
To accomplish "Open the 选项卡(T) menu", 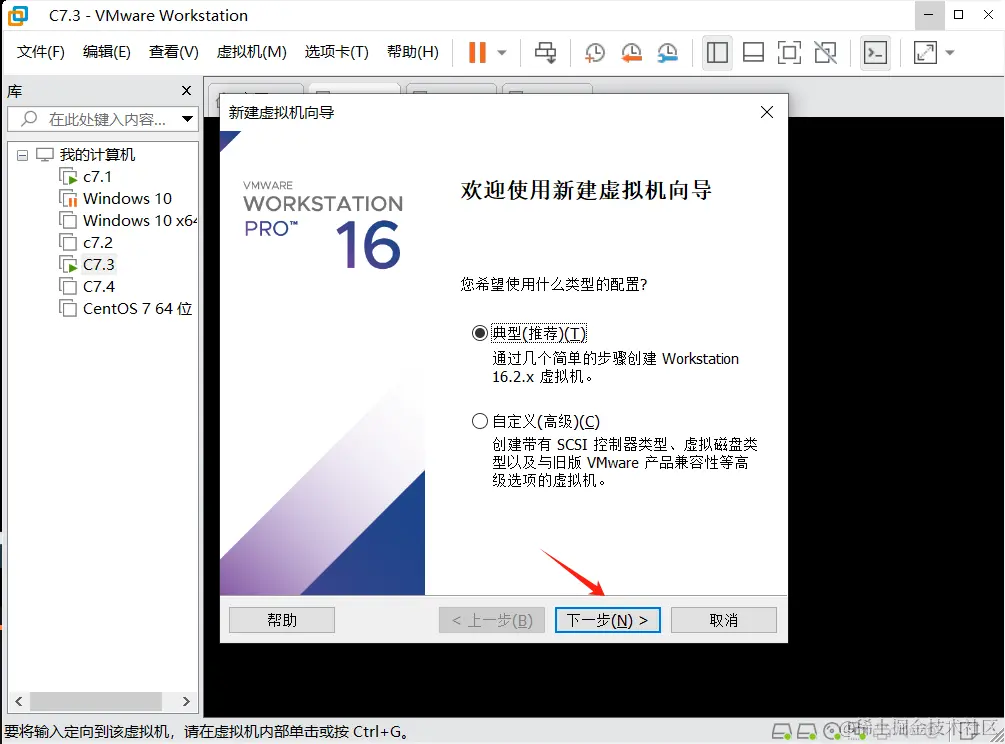I will click(336, 52).
